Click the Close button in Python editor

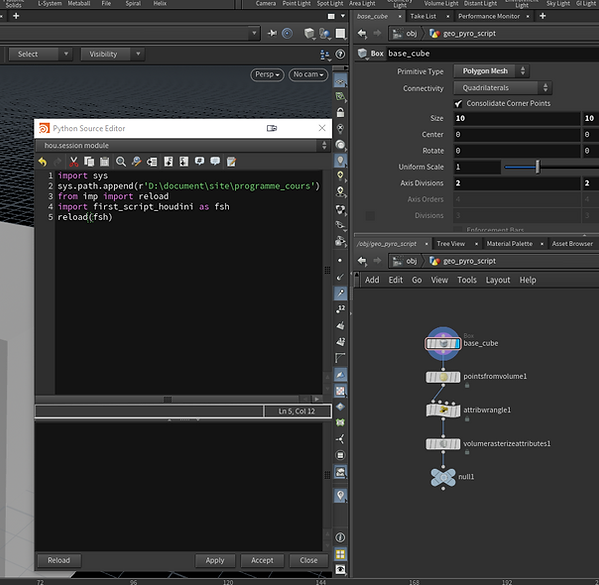tap(309, 560)
